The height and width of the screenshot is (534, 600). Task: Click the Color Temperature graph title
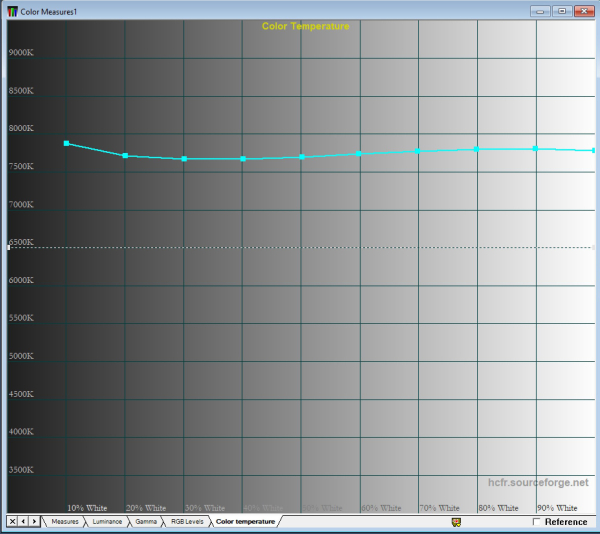pyautogui.click(x=305, y=26)
